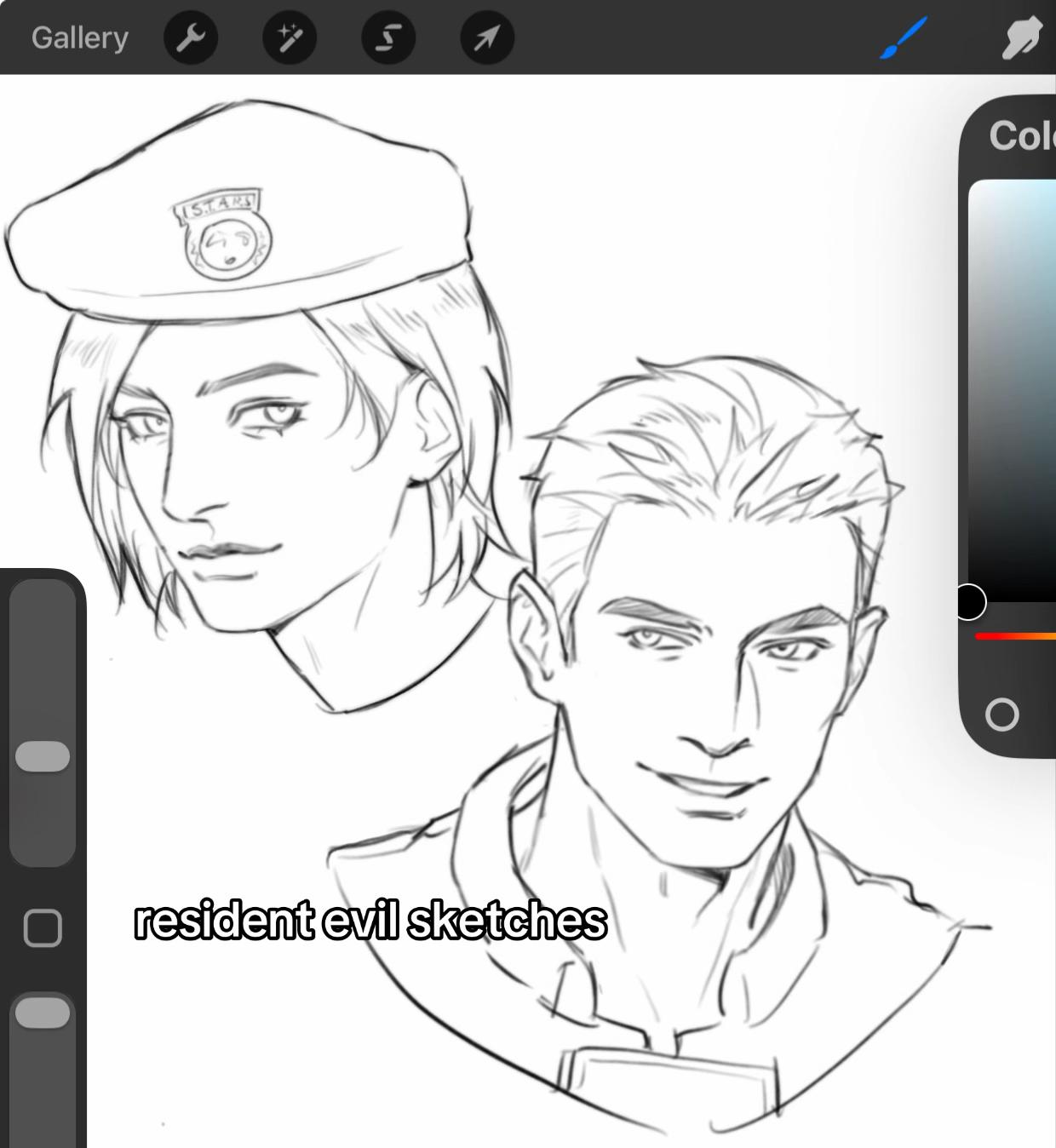1056x1148 pixels.
Task: Tap the square modifier button in sidebar
Action: coord(43,928)
